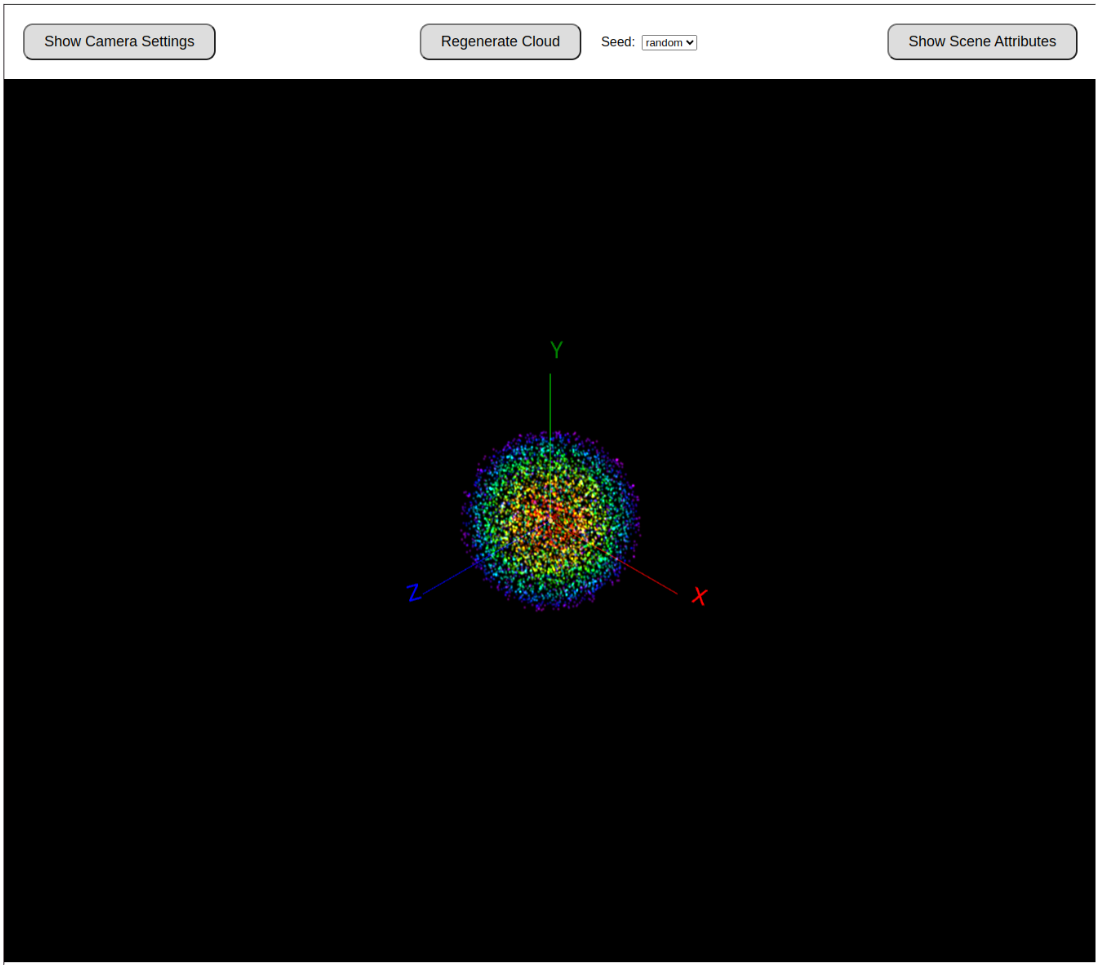
Task: Click the green Y axis label
Action: 556,350
